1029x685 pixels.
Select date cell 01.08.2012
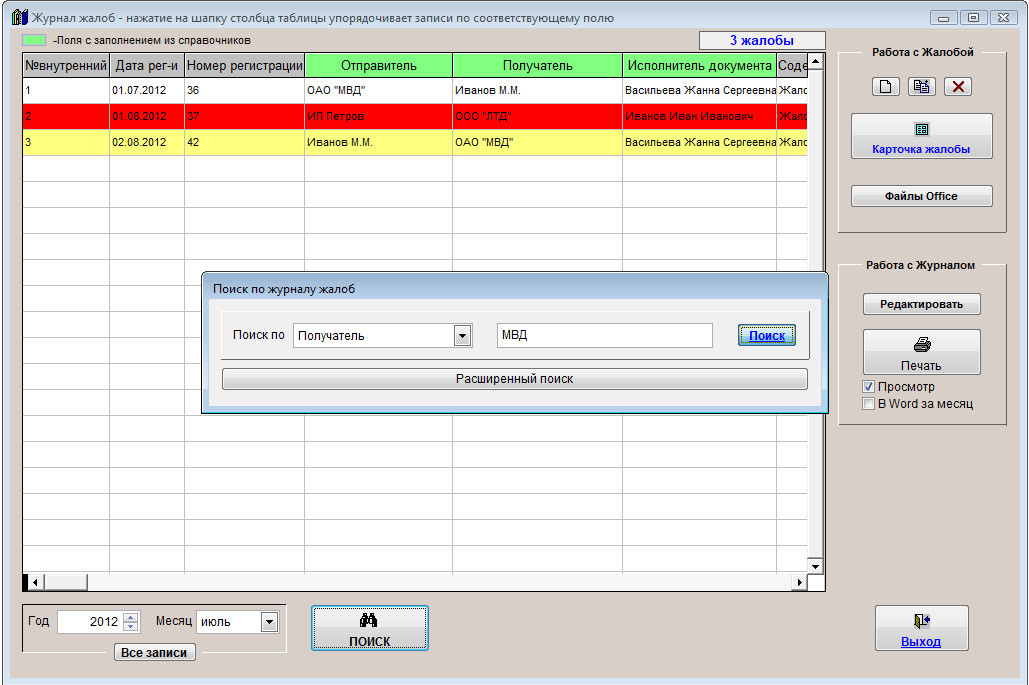pyautogui.click(x=147, y=116)
